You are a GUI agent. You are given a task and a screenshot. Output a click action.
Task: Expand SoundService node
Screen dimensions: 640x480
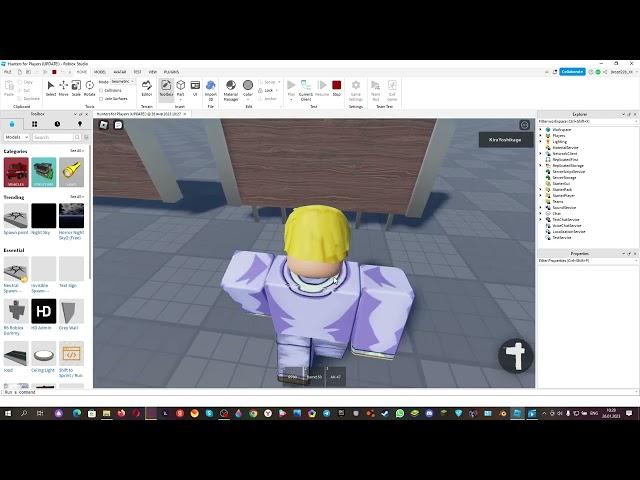pyautogui.click(x=540, y=207)
